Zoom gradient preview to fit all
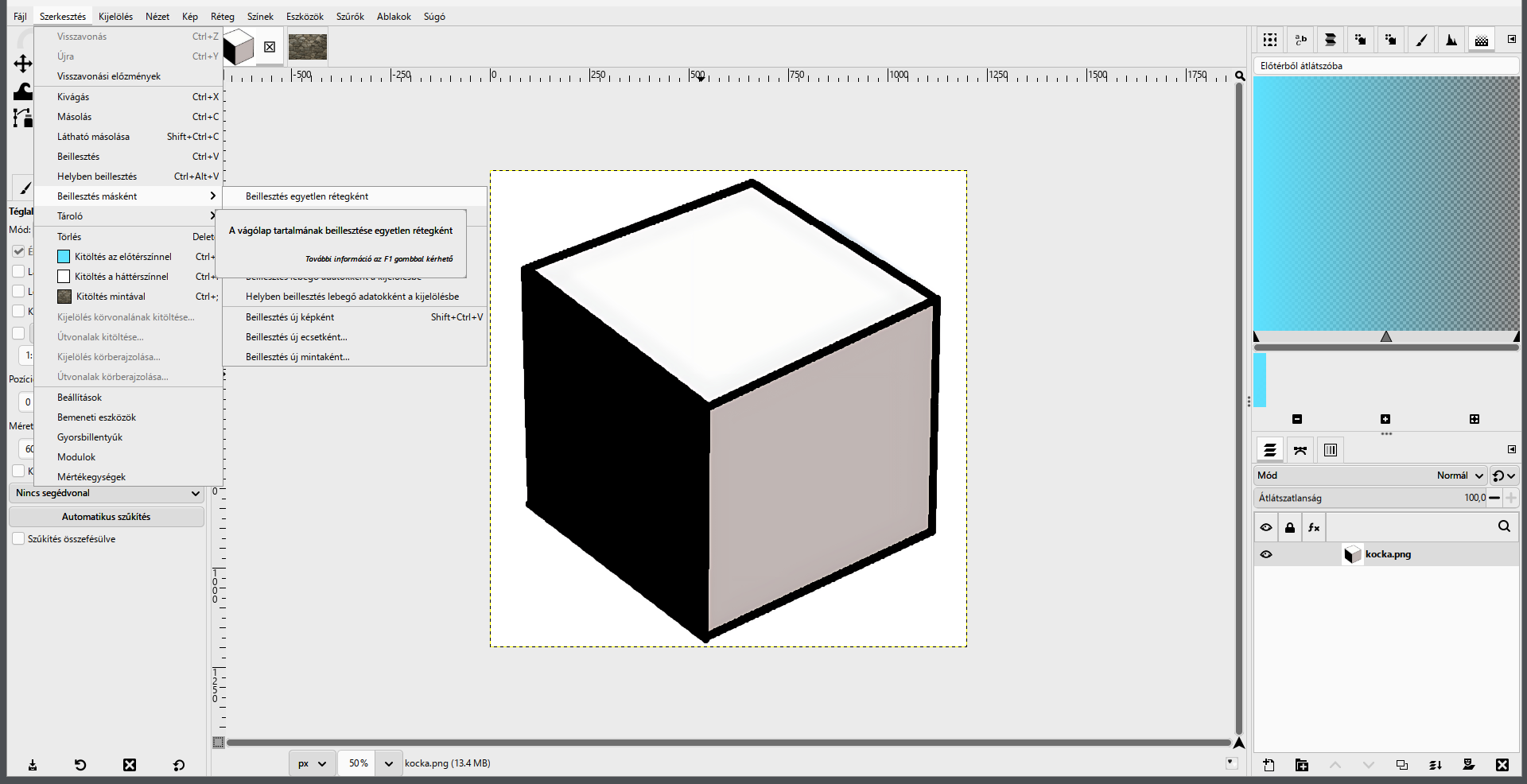This screenshot has width=1527, height=784. [x=1475, y=419]
